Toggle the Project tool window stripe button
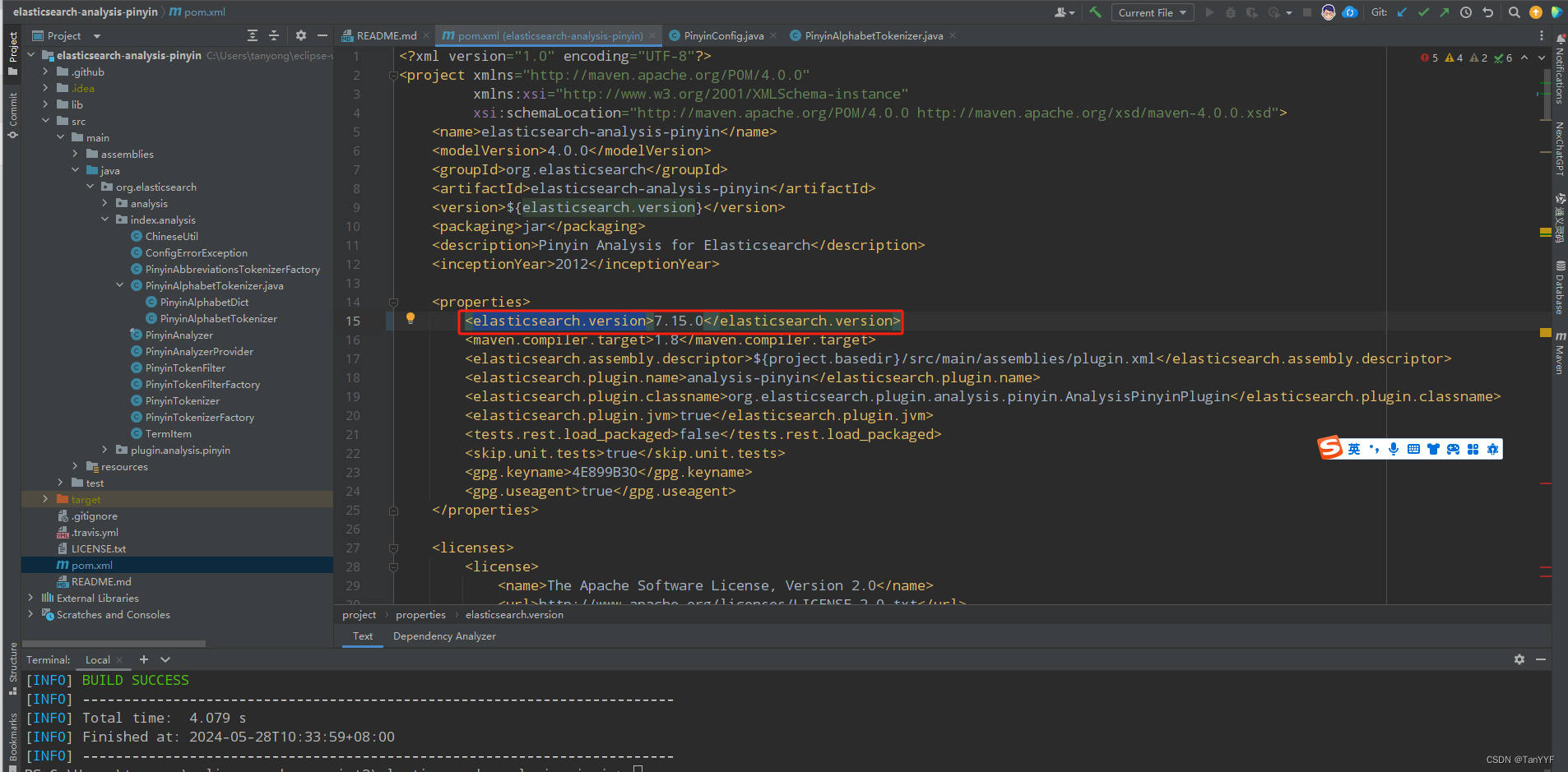This screenshot has height=772, width=1568. pyautogui.click(x=12, y=54)
